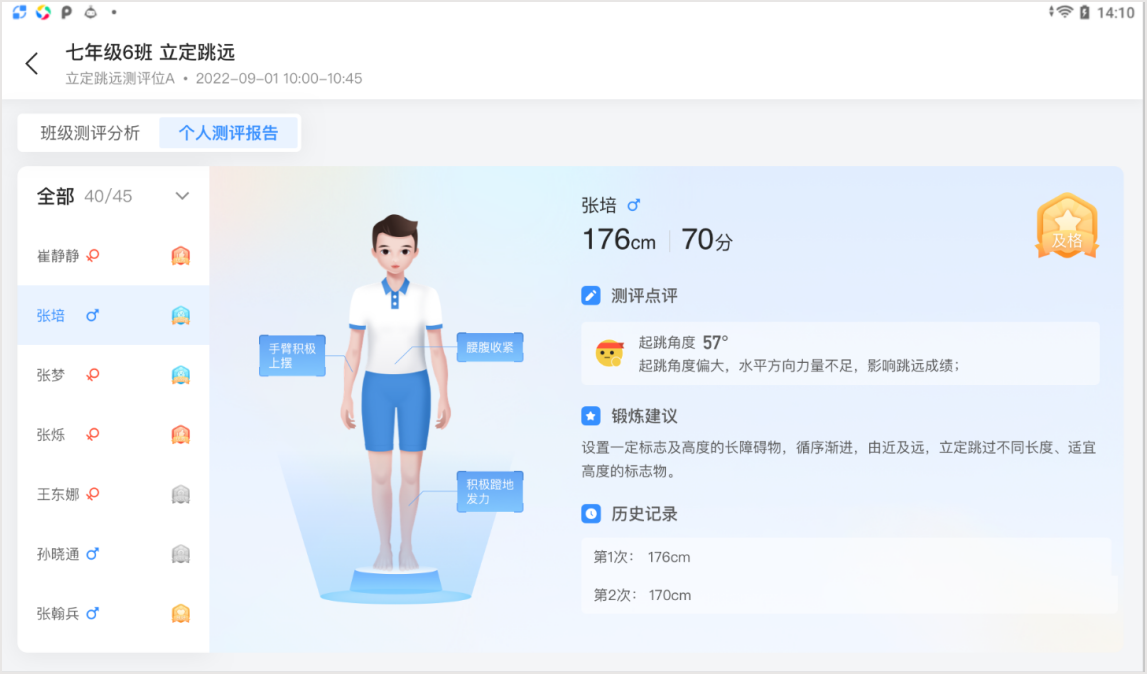Viewport: 1147px width, 674px height.
Task: Select the 个人测评报告 tab
Action: click(228, 132)
